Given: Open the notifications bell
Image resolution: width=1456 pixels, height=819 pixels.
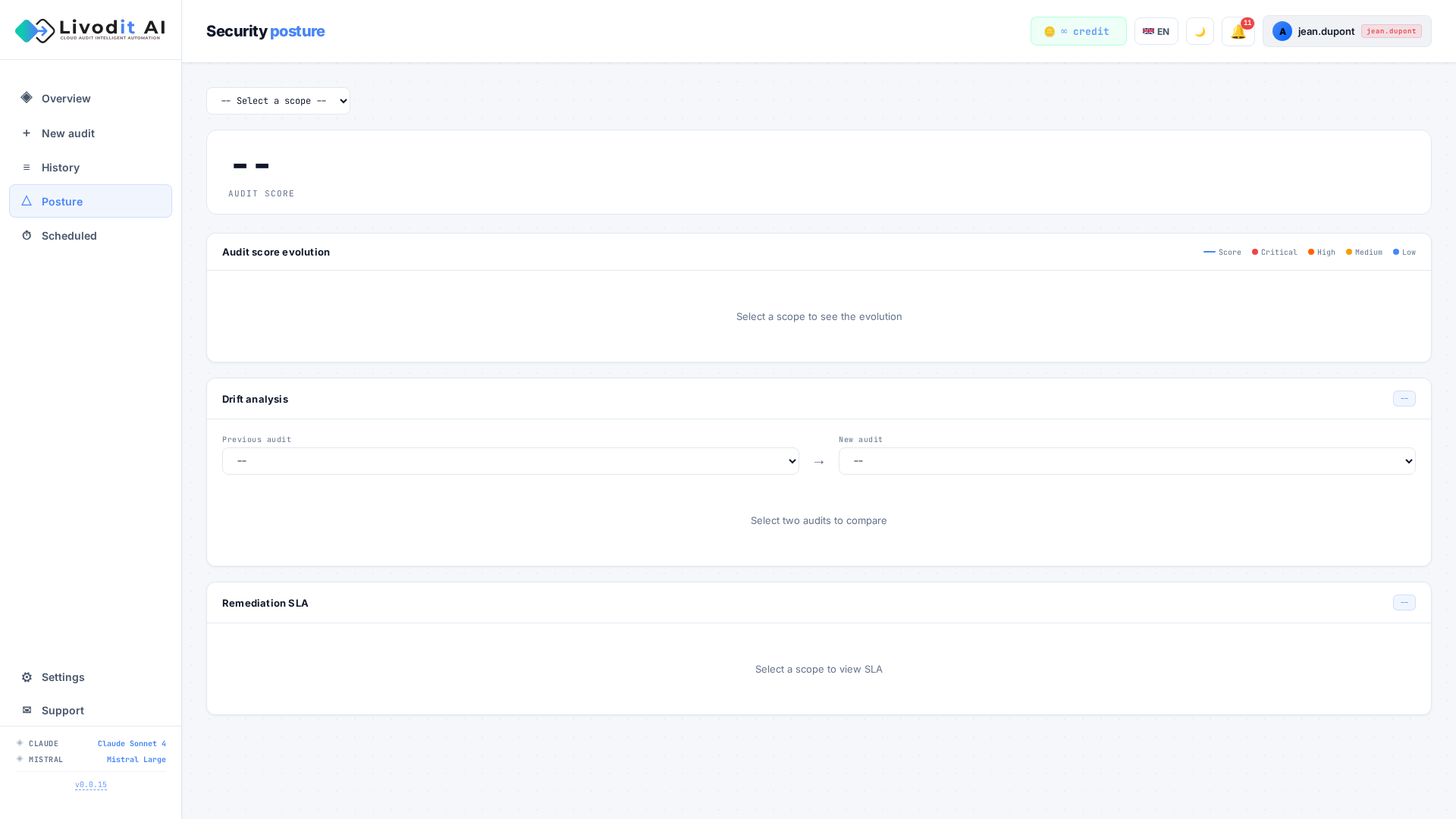Looking at the screenshot, I should (1238, 32).
